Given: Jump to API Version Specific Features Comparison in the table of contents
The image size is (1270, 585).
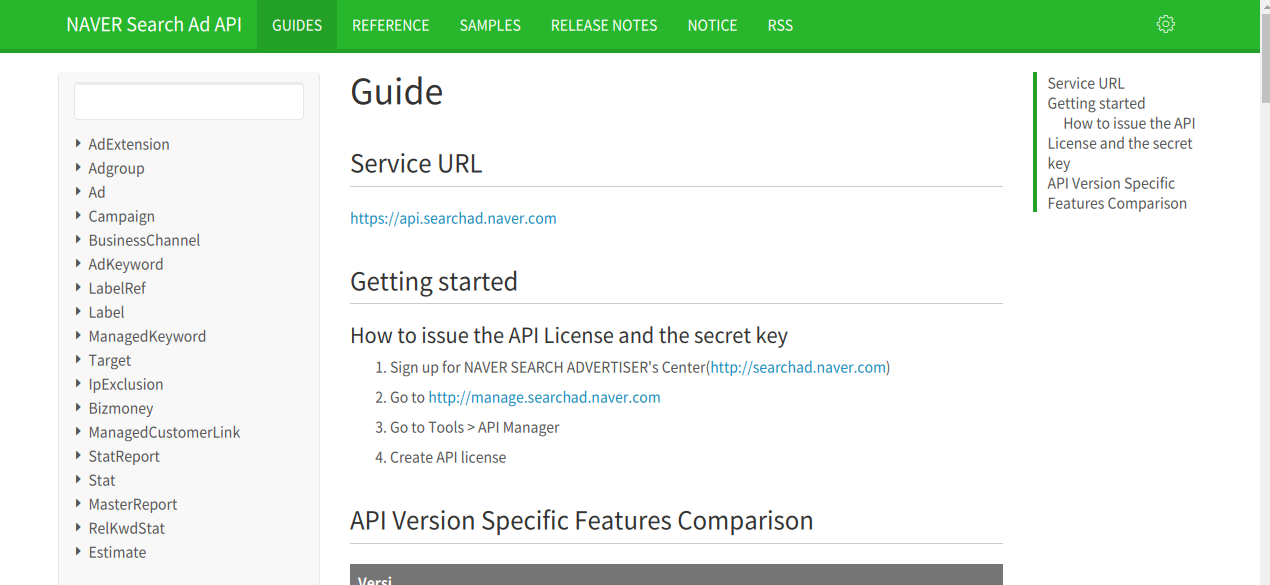Looking at the screenshot, I should [x=1117, y=193].
